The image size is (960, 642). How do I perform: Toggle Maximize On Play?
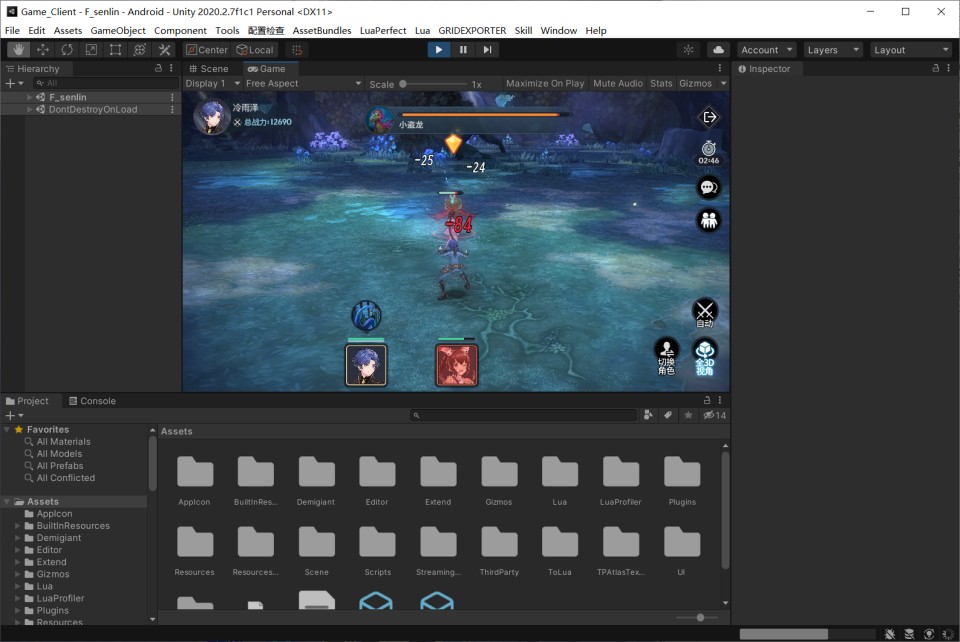(x=545, y=84)
